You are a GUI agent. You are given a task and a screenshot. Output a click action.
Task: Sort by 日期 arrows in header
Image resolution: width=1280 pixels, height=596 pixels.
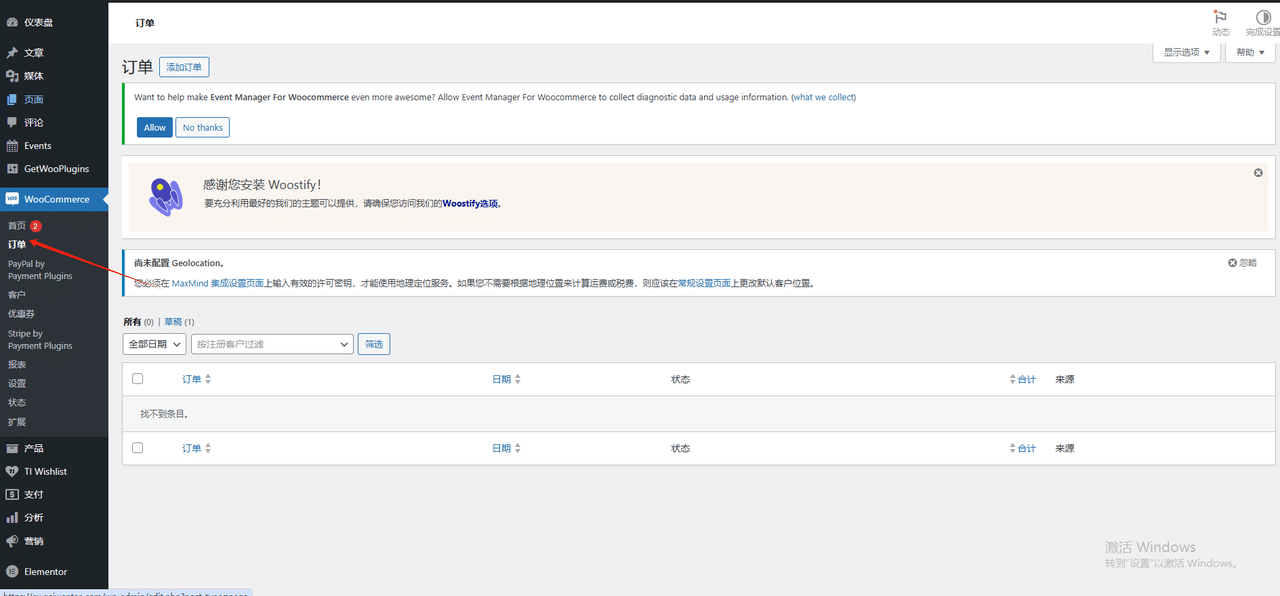click(518, 380)
